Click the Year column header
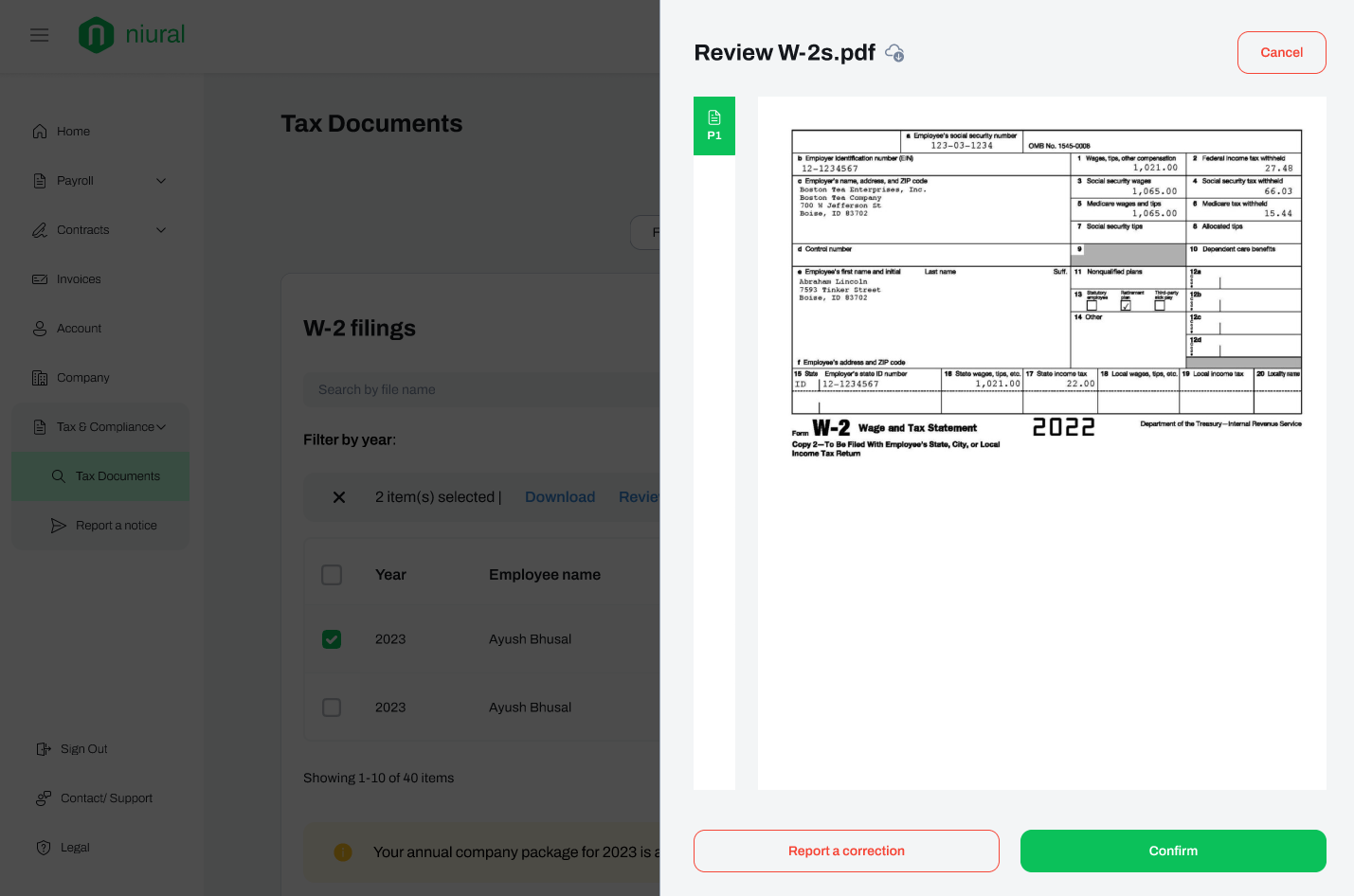The height and width of the screenshot is (896, 1354). pyautogui.click(x=390, y=575)
